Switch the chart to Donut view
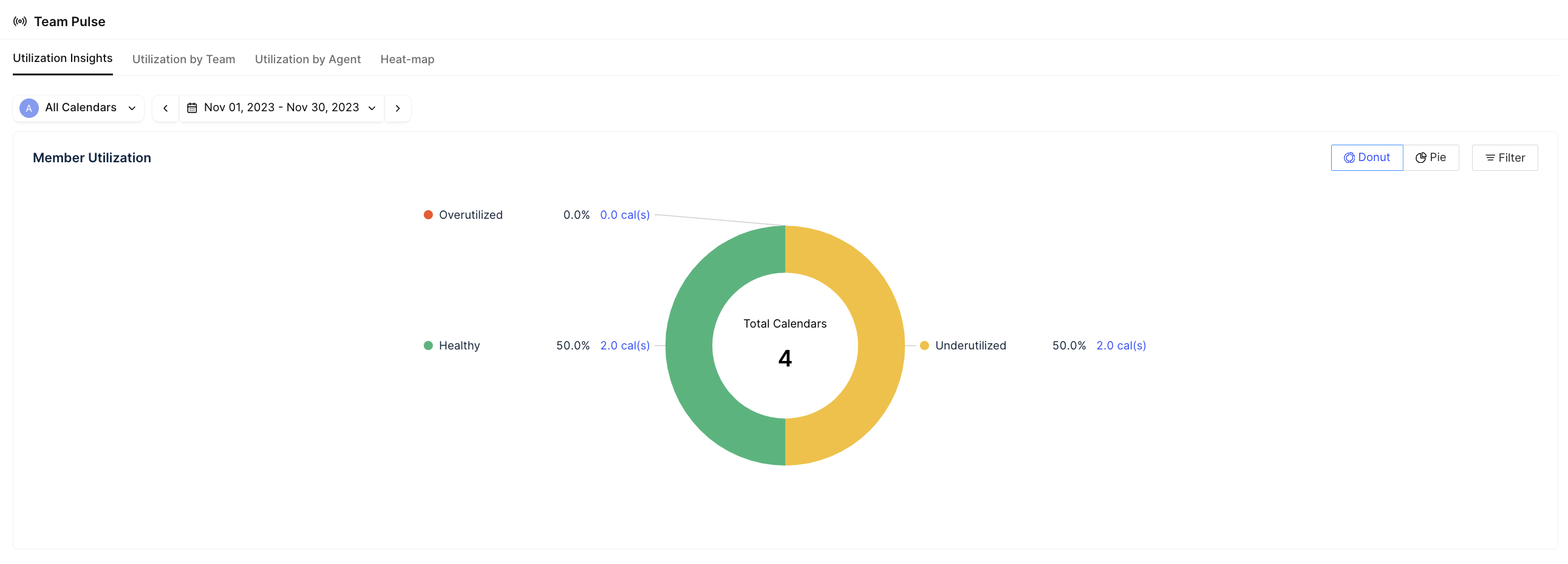The width and height of the screenshot is (1568, 564). [x=1366, y=158]
